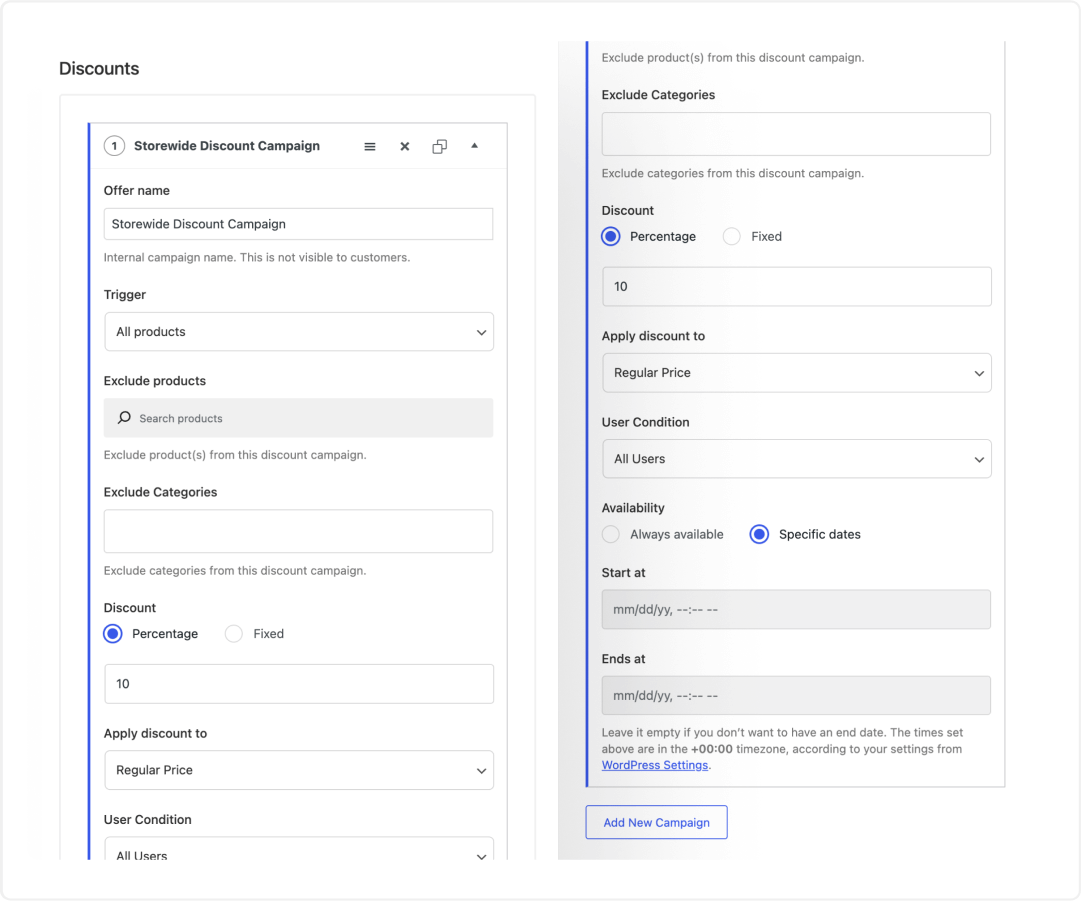Open left User Condition dropdown
This screenshot has height=901, width=1081.
[x=299, y=849]
